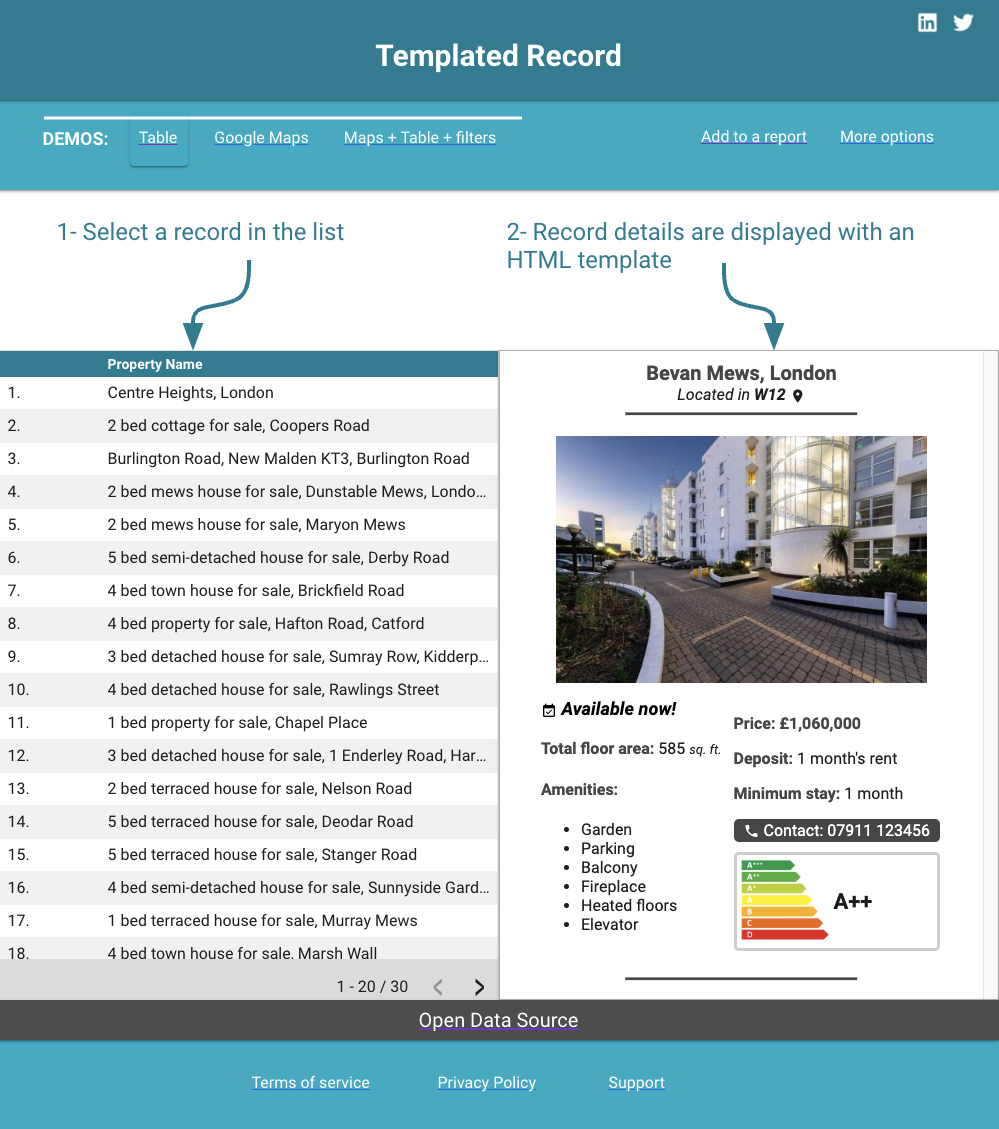Open the More options link

(x=887, y=137)
